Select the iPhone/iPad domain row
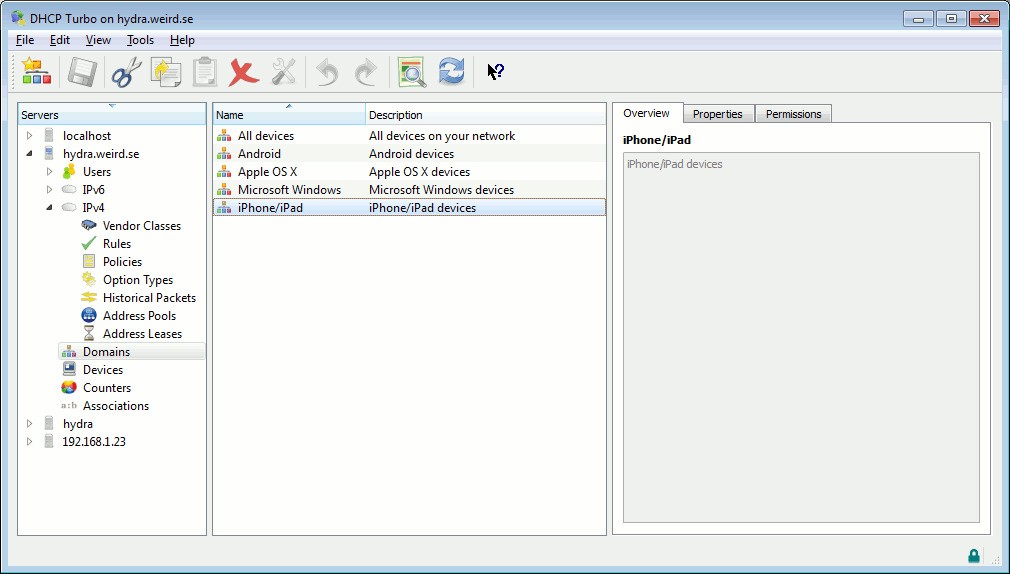1010x574 pixels. [x=410, y=207]
